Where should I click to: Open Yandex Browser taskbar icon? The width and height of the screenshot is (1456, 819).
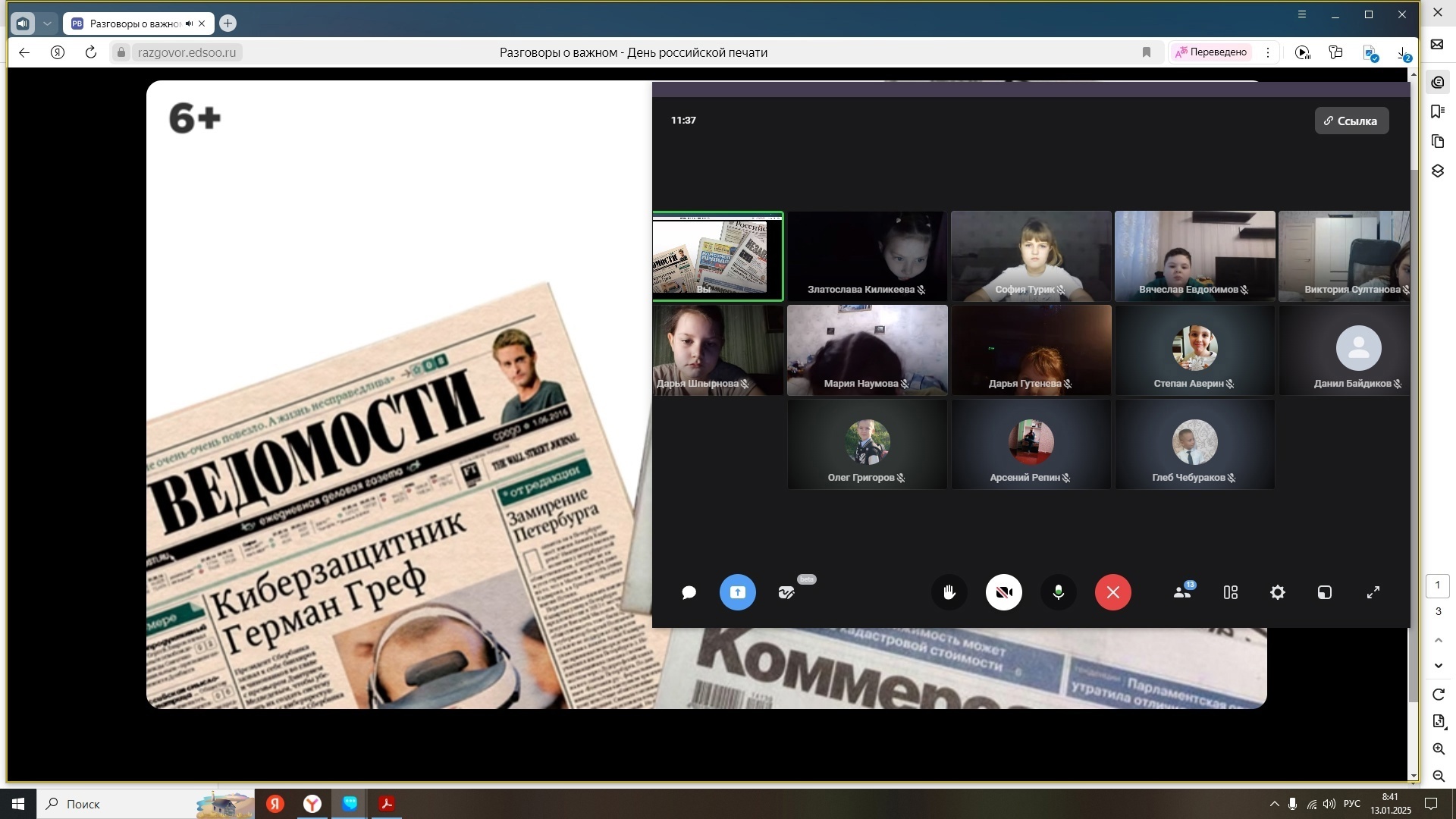[x=312, y=804]
